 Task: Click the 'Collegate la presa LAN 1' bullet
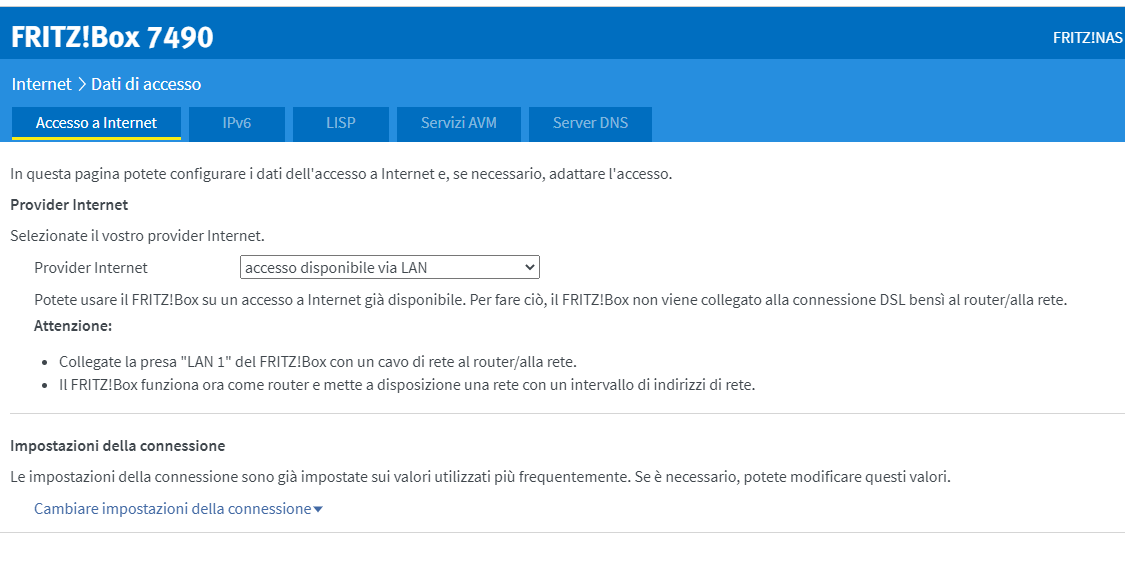[x=318, y=362]
